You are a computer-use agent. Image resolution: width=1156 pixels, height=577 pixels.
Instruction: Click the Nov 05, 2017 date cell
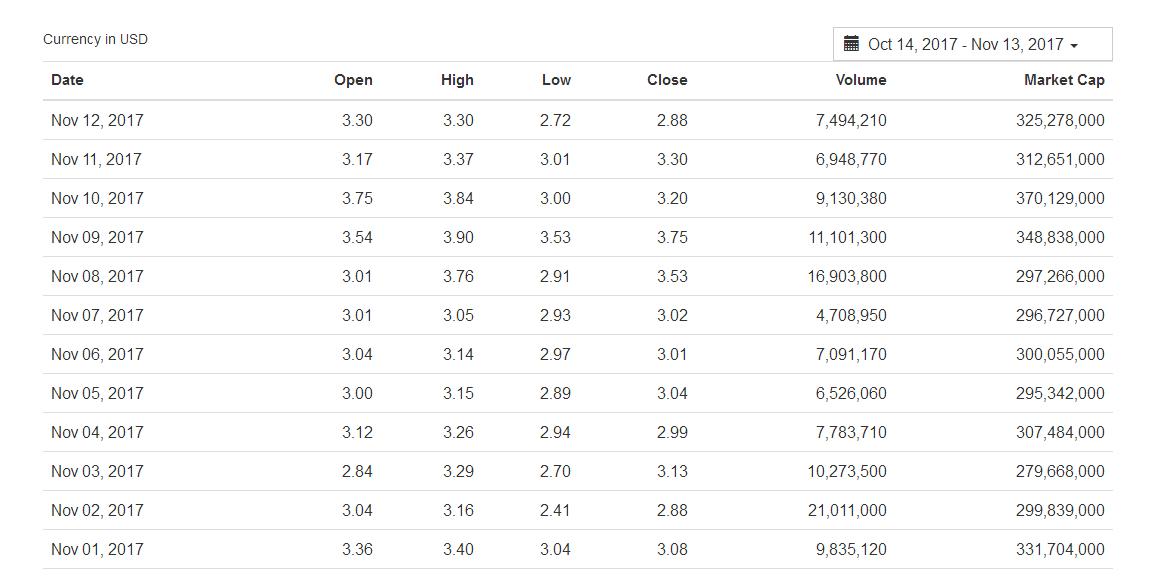[97, 393]
